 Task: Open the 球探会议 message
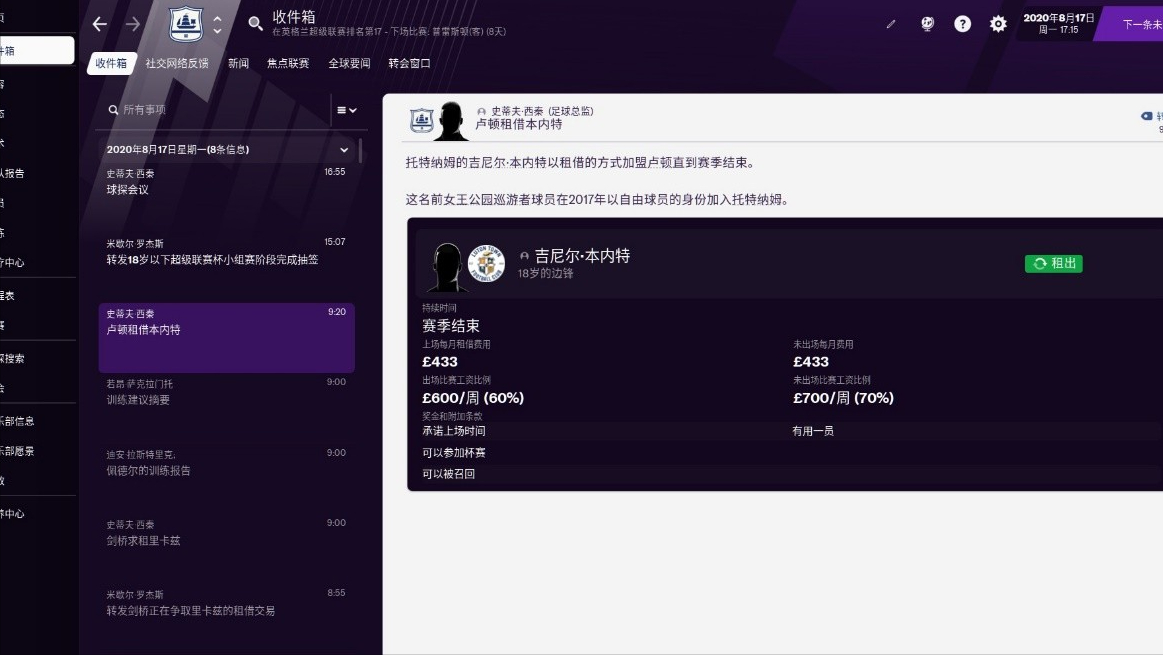click(226, 181)
